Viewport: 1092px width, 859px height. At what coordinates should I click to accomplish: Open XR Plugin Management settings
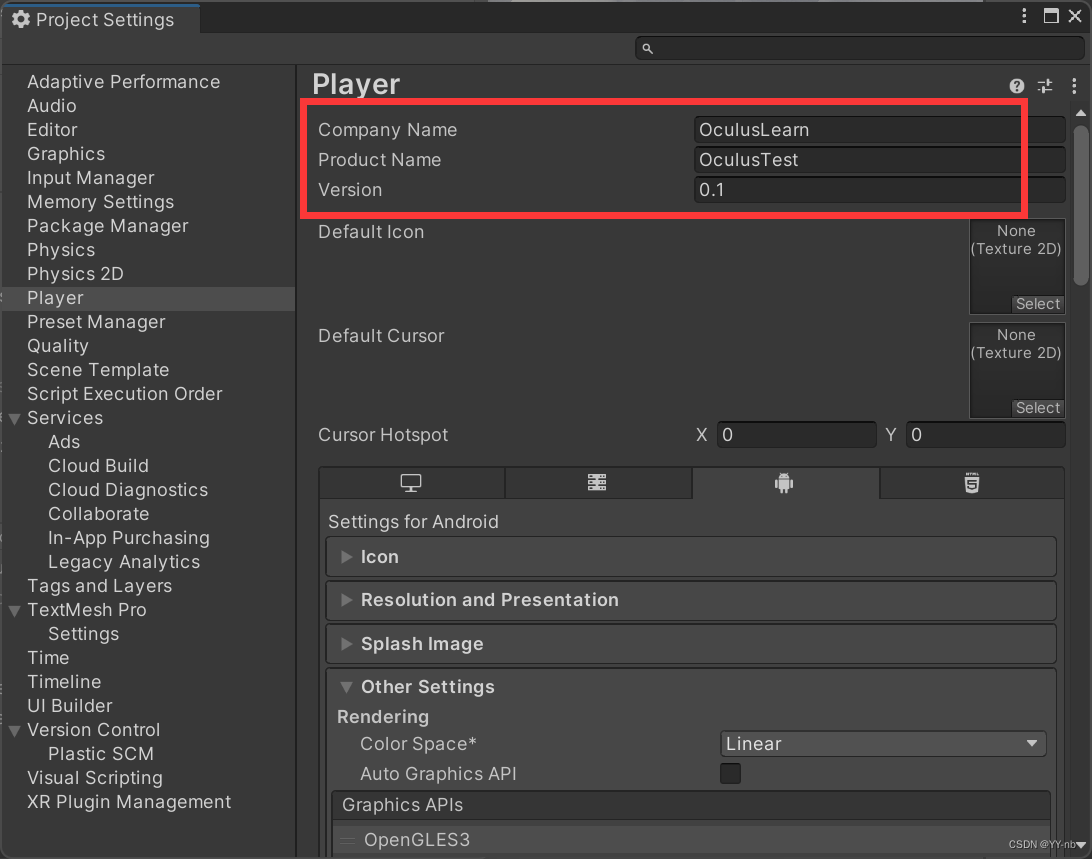tap(129, 802)
